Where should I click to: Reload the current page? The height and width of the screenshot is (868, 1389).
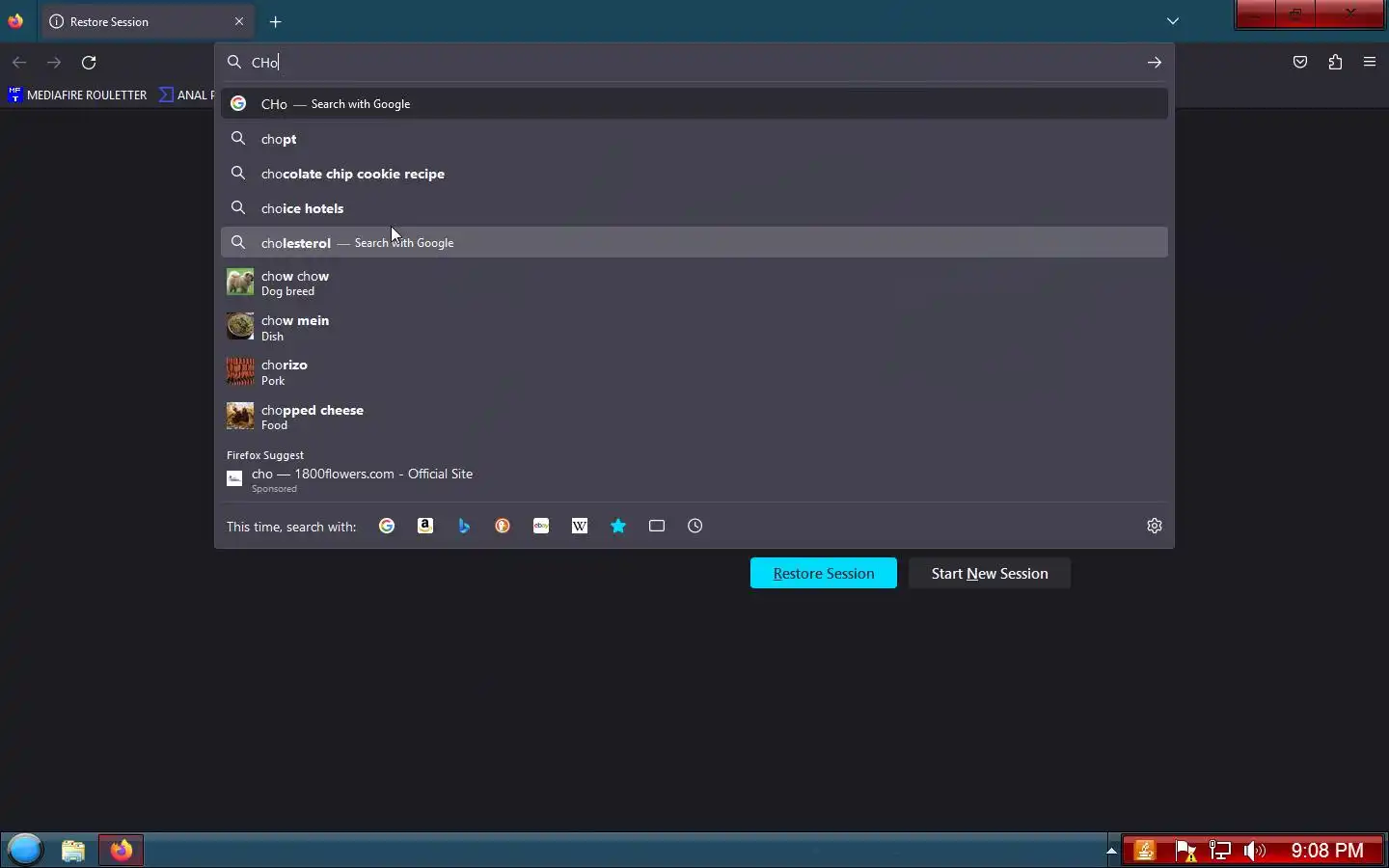89,62
